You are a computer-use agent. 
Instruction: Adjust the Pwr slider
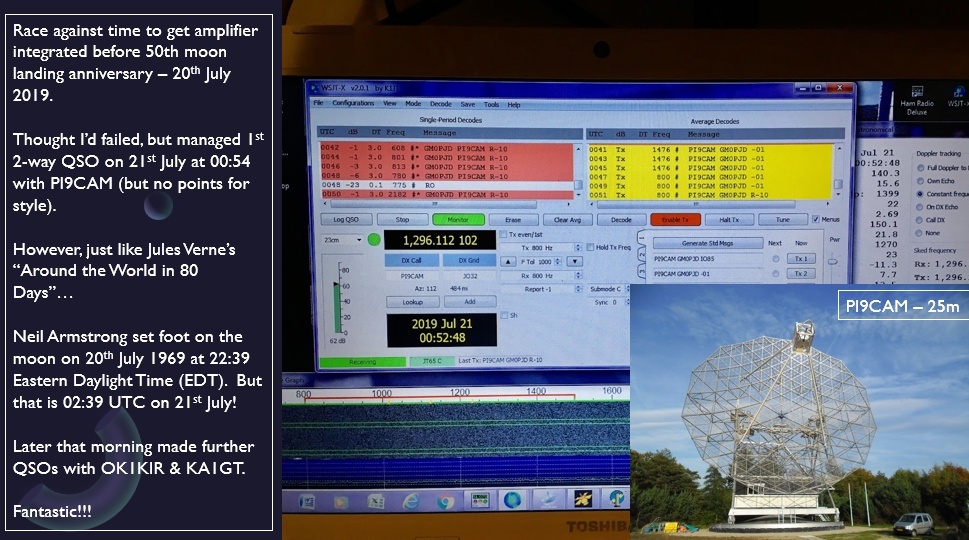pos(833,262)
